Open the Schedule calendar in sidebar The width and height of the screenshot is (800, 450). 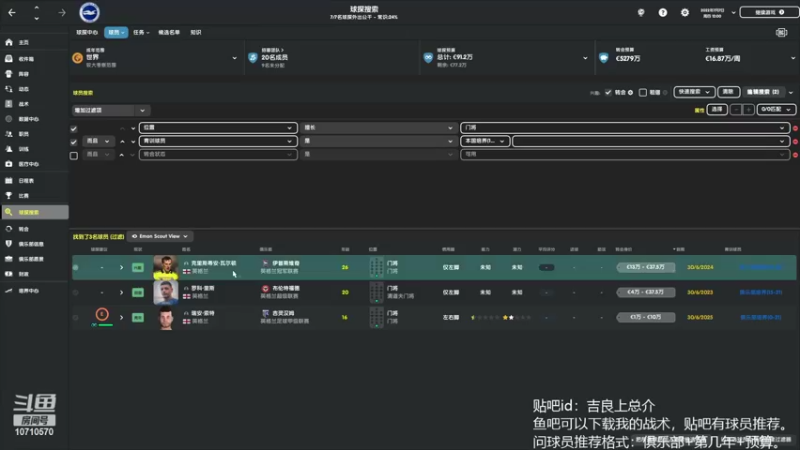point(9,181)
